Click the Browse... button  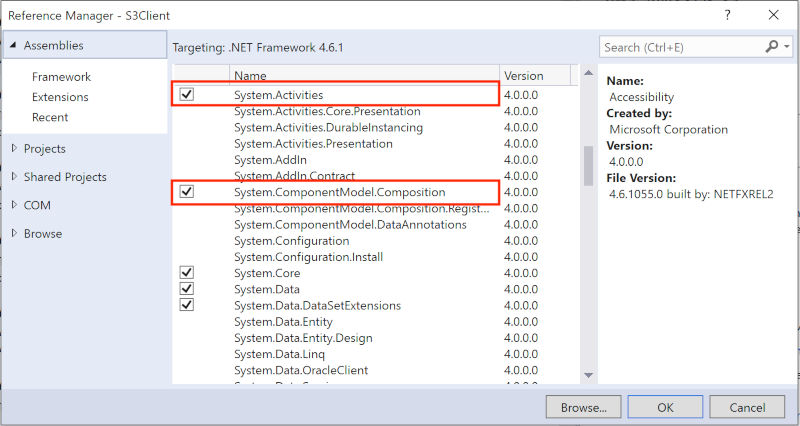[x=584, y=407]
